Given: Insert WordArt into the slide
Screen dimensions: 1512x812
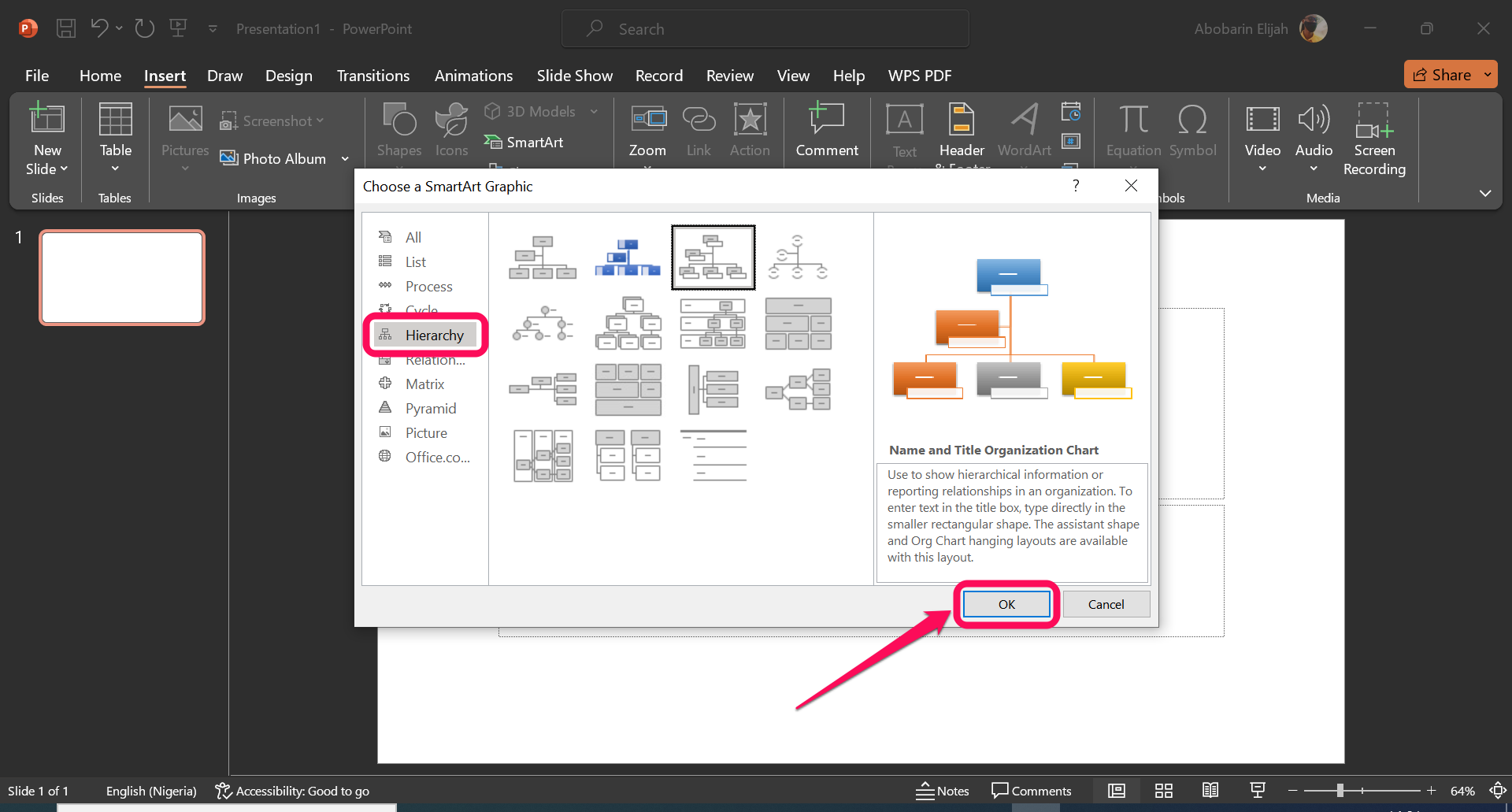Looking at the screenshot, I should (1023, 130).
